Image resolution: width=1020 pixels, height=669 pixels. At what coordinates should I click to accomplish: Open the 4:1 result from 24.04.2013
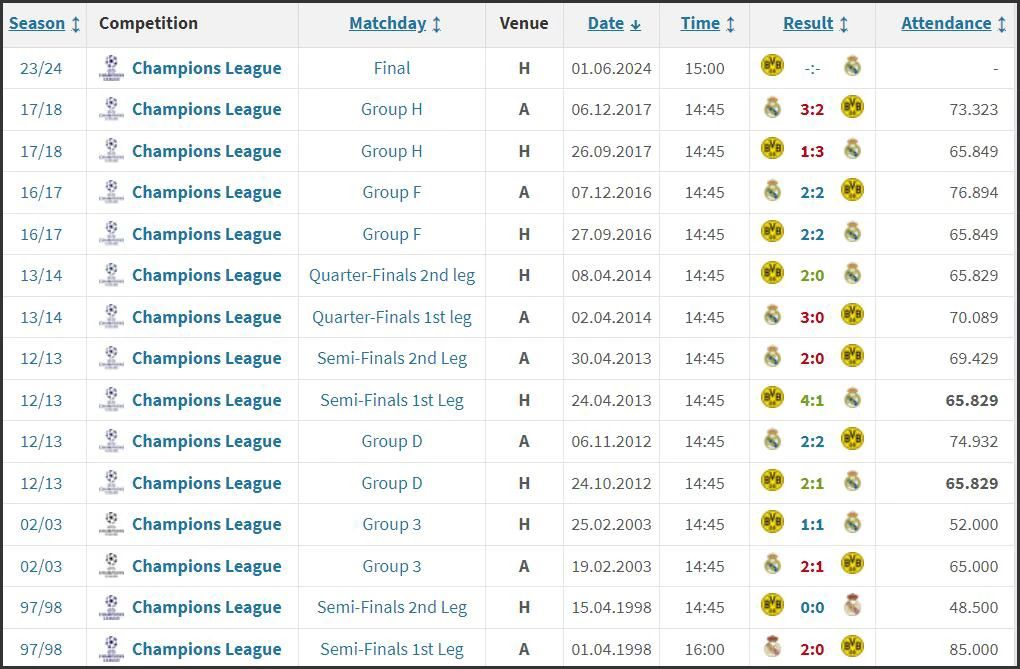point(812,400)
